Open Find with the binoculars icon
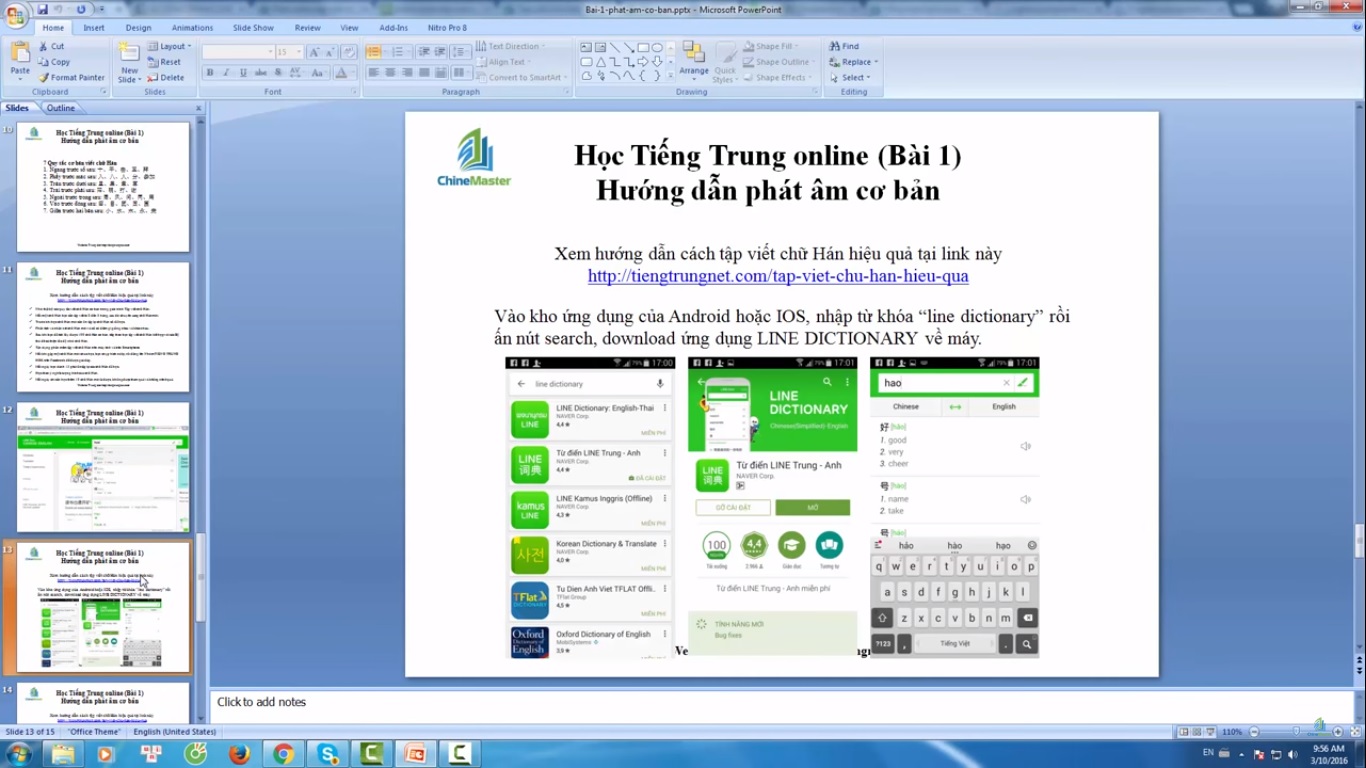 coord(834,46)
